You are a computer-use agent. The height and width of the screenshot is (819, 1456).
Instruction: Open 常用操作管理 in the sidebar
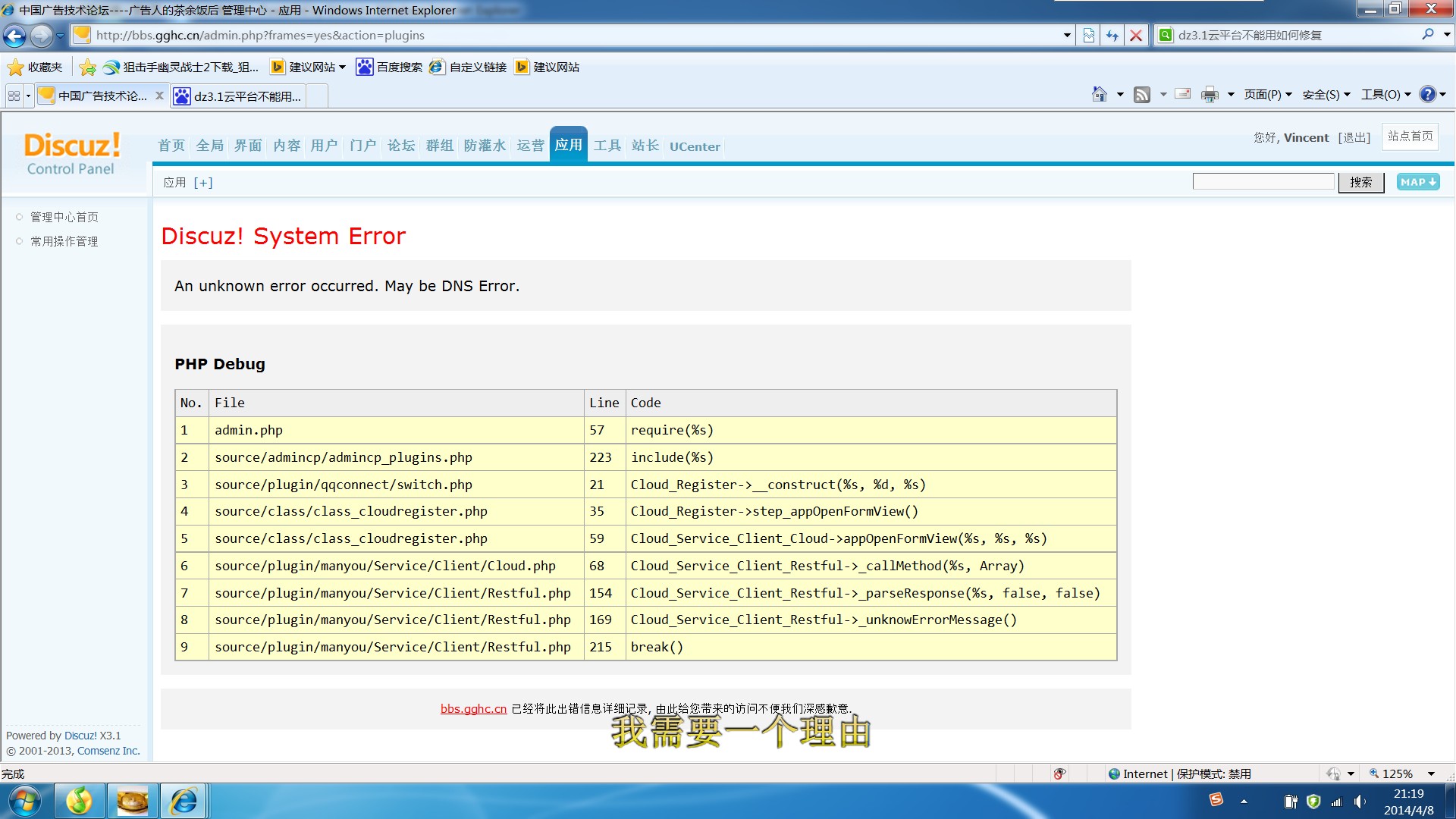point(64,242)
